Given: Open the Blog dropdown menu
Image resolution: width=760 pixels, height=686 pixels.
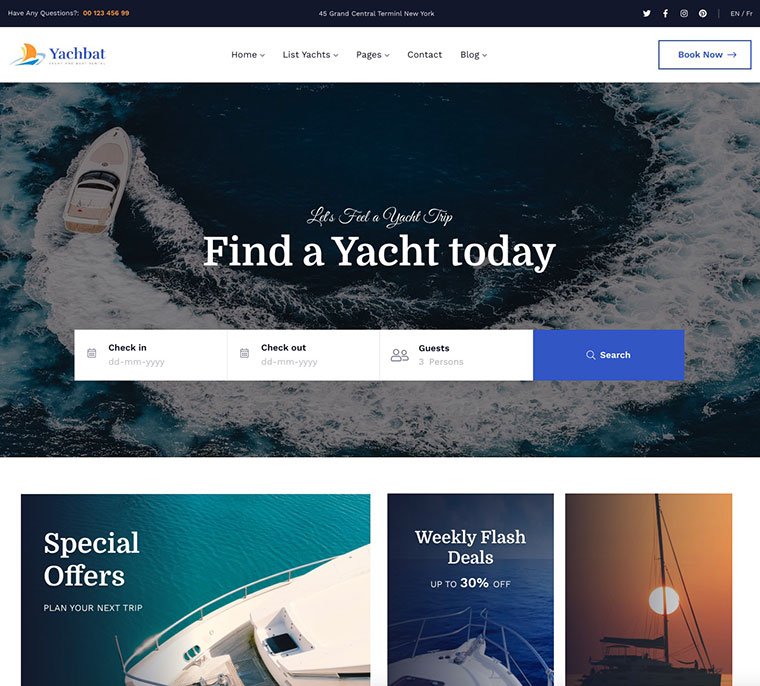Looking at the screenshot, I should (x=474, y=55).
